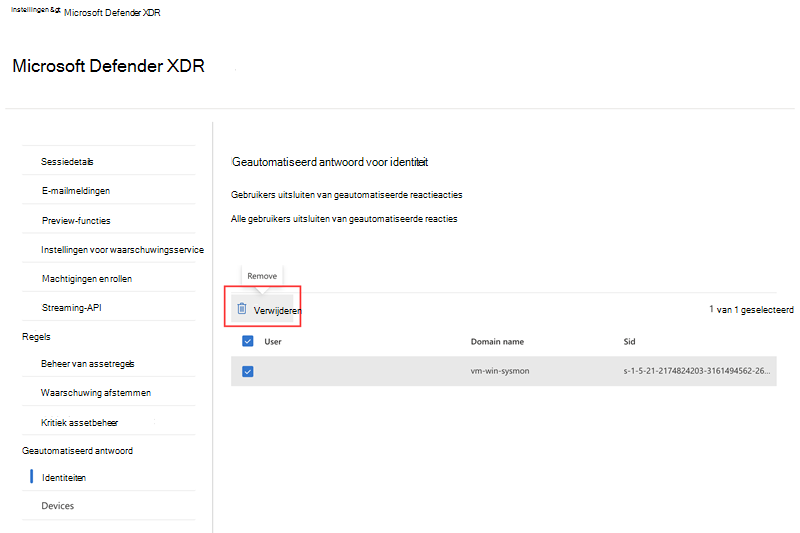Uncheck the vm-win-sysmon row checkbox

248,371
